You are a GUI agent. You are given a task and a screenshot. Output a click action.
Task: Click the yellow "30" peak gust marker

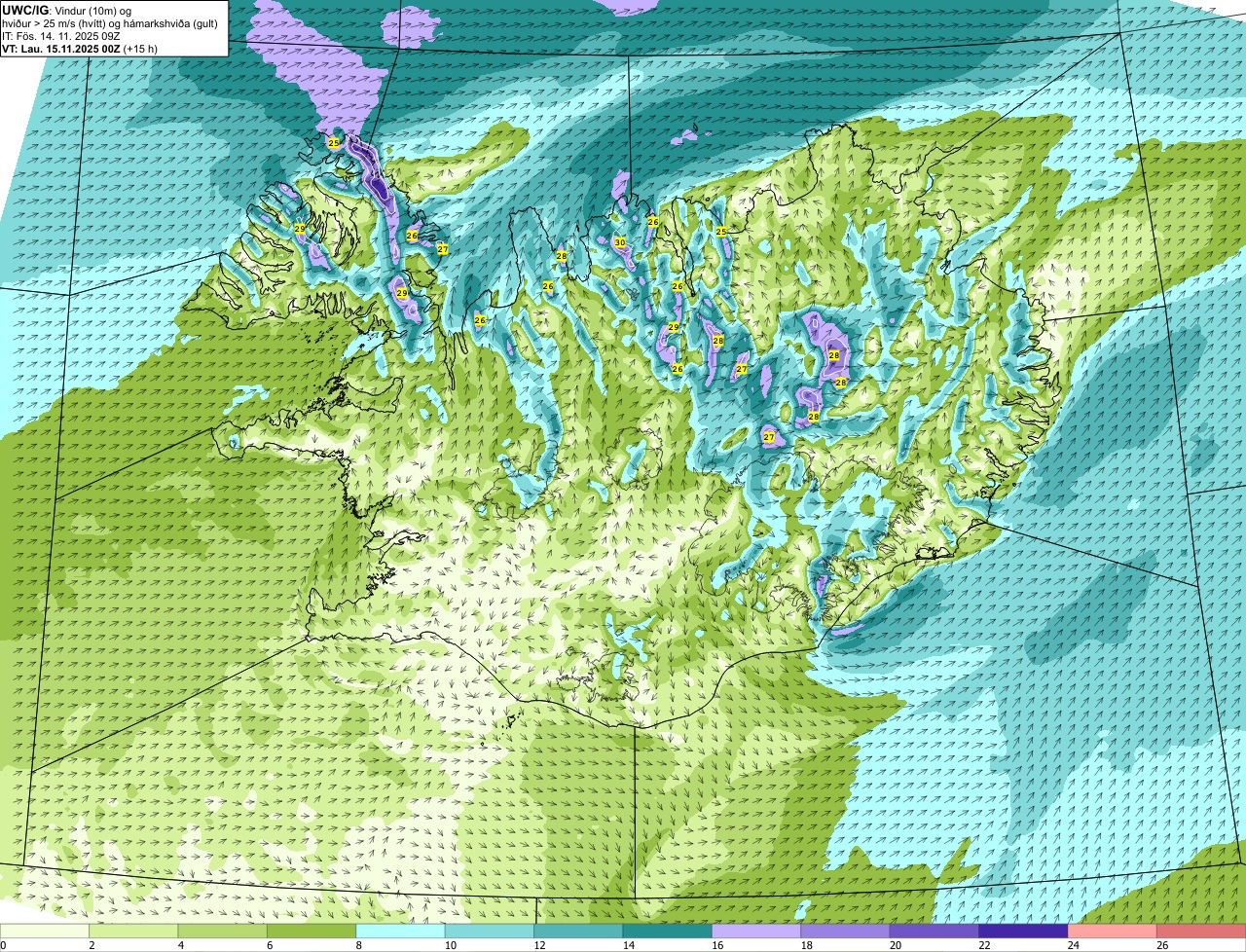(x=619, y=242)
